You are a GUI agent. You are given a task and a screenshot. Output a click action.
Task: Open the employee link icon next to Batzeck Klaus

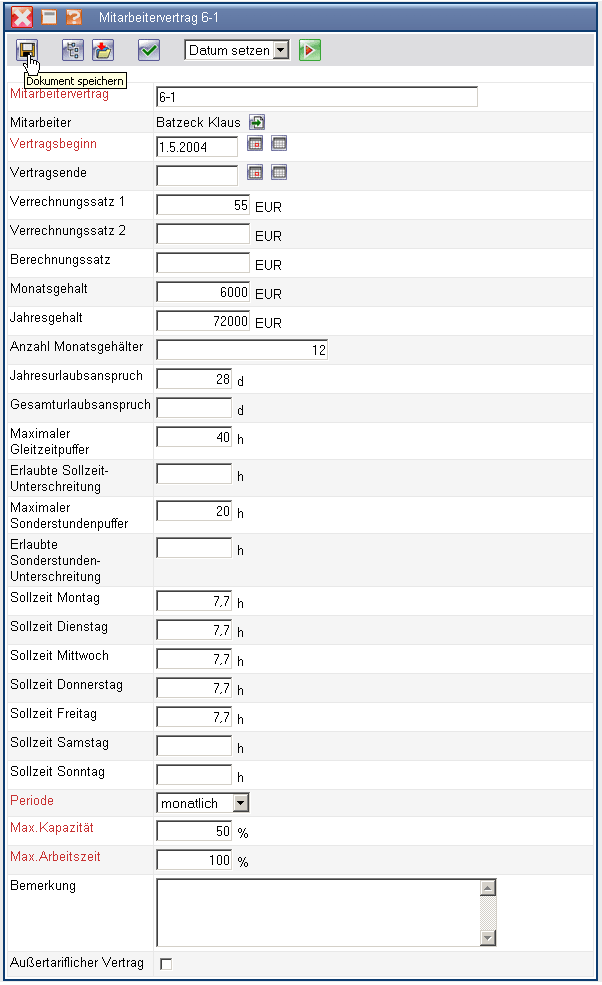[257, 122]
